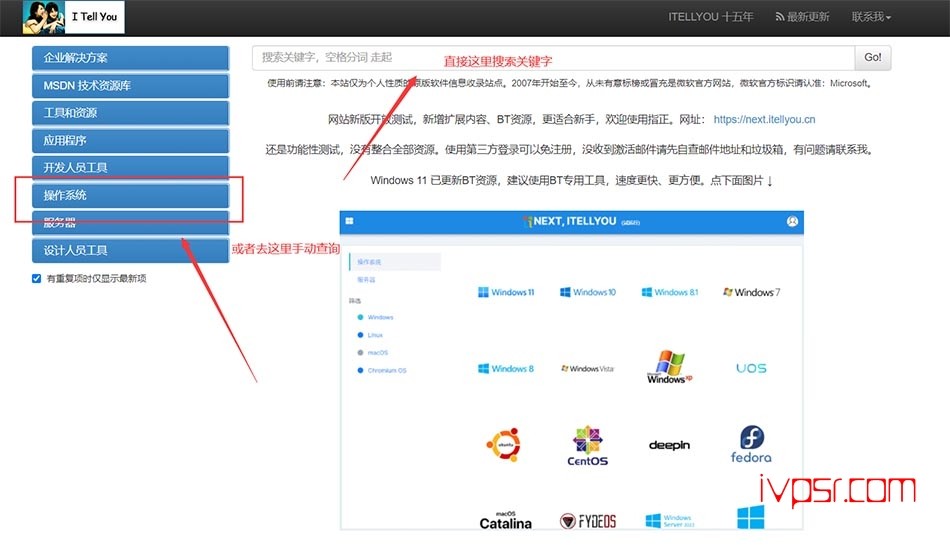Screen dimensions: 950x545
Task: Toggle 有重复项时仅显示最新项 checkbox
Action: (x=36, y=279)
